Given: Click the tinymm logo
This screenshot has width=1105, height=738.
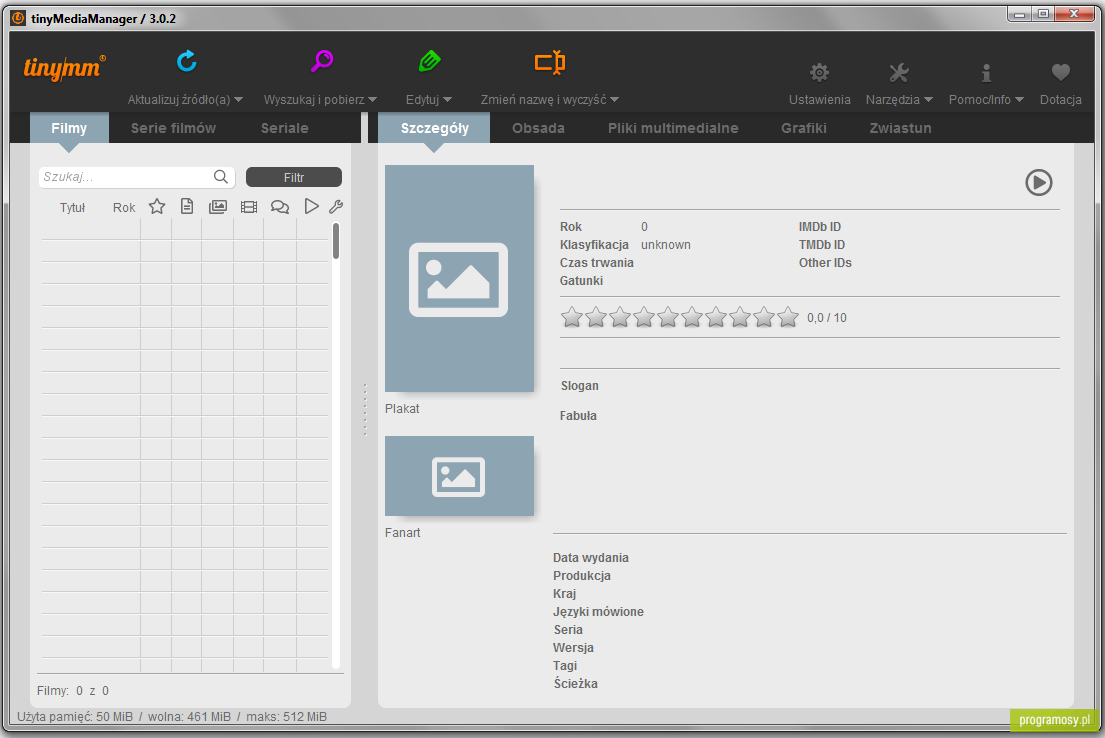Looking at the screenshot, I should 65,68.
